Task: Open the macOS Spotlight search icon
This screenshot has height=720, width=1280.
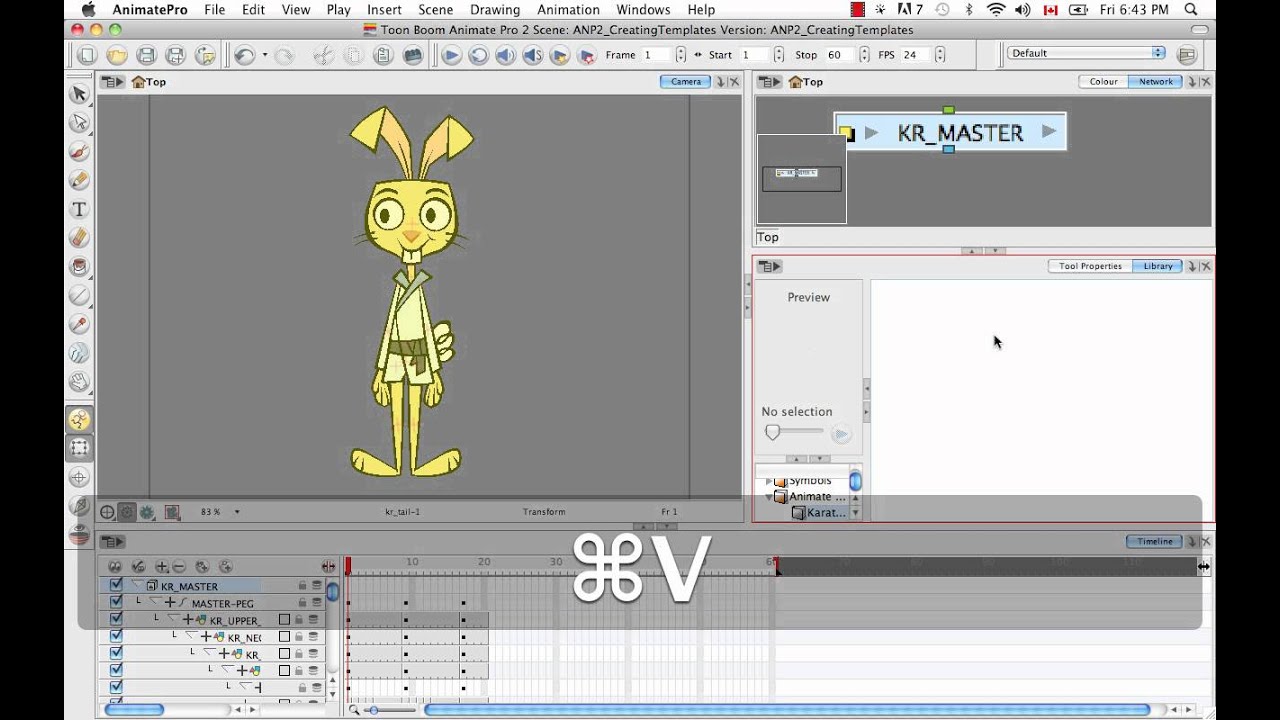Action: tap(1190, 10)
